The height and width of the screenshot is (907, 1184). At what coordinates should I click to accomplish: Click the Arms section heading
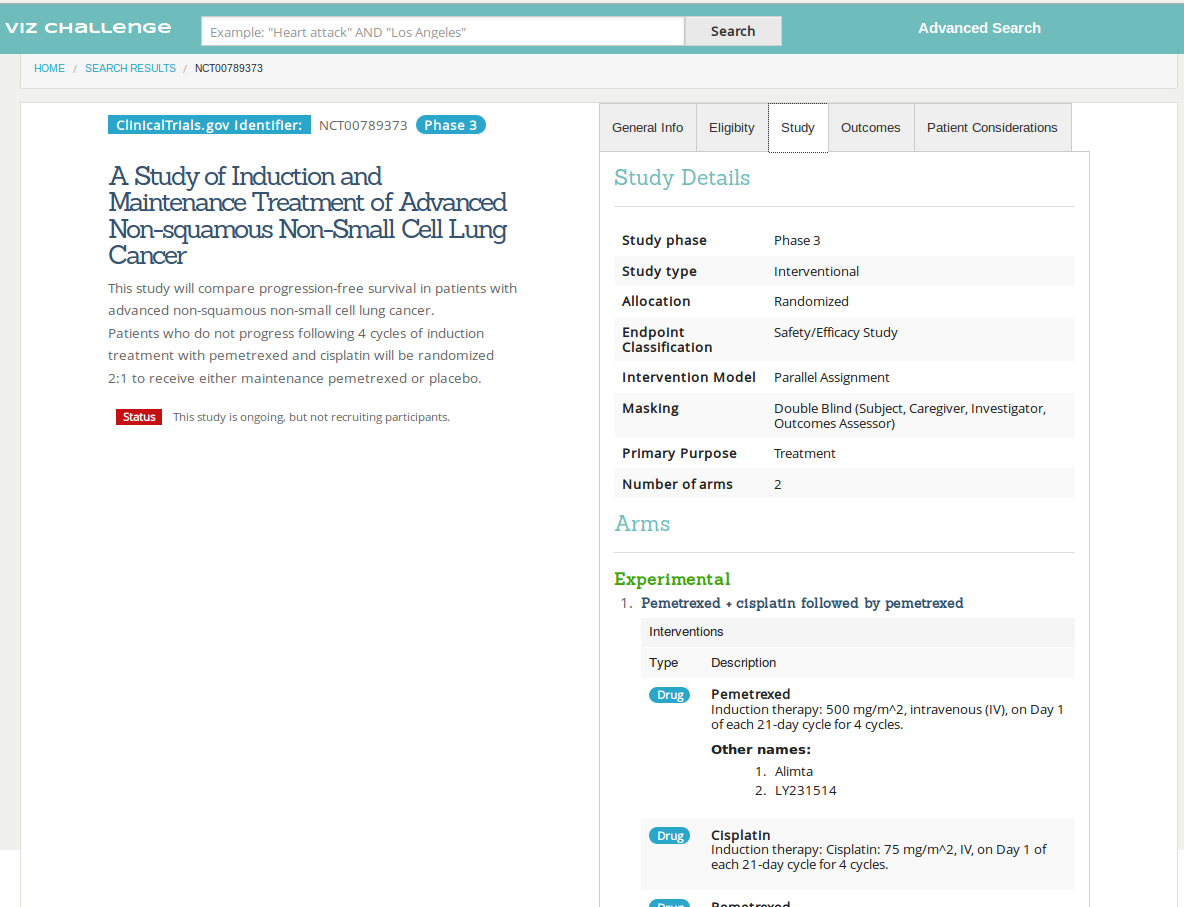642,523
